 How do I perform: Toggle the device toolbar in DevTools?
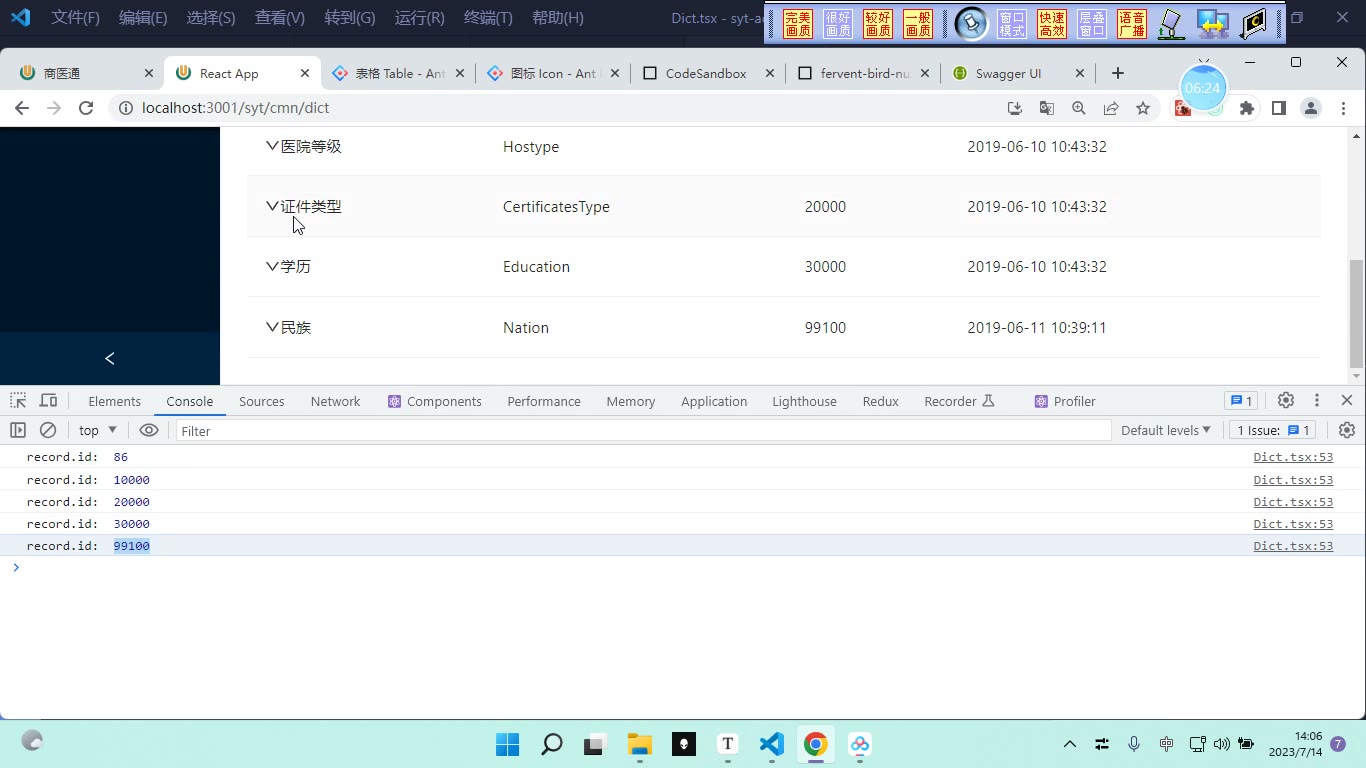(x=48, y=401)
